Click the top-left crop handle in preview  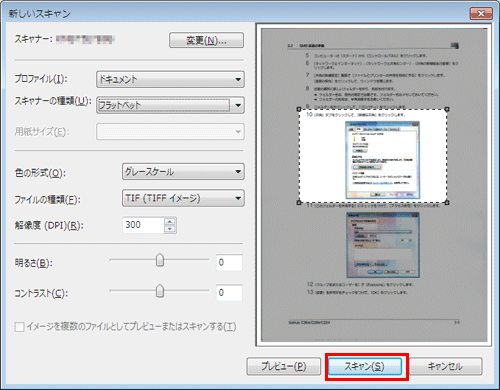[299, 109]
